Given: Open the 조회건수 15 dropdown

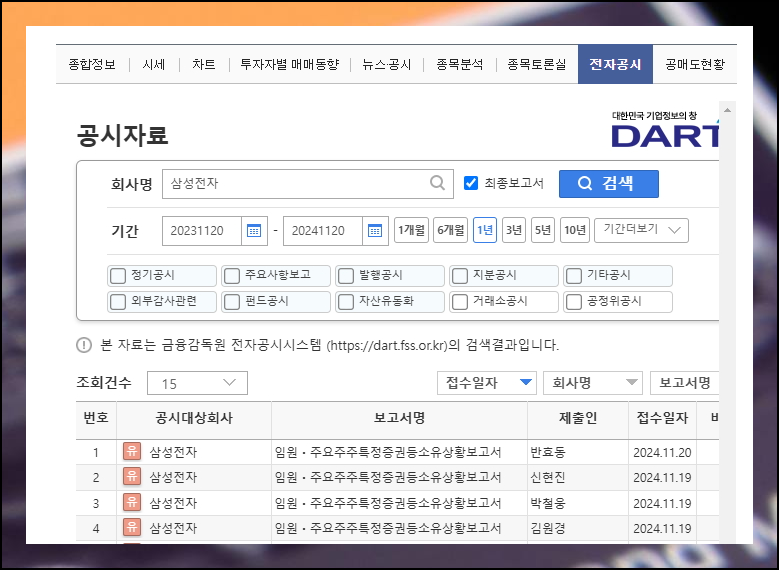Looking at the screenshot, I should click(197, 383).
